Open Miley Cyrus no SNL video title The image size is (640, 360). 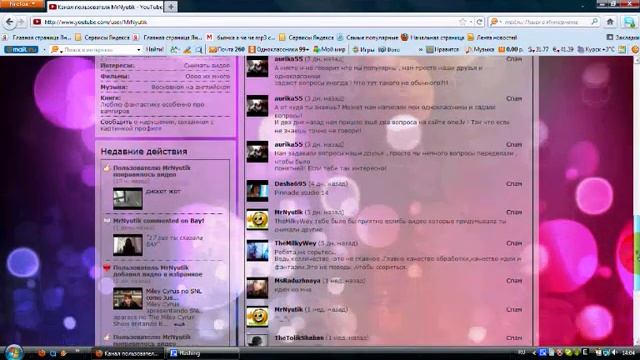point(174,294)
